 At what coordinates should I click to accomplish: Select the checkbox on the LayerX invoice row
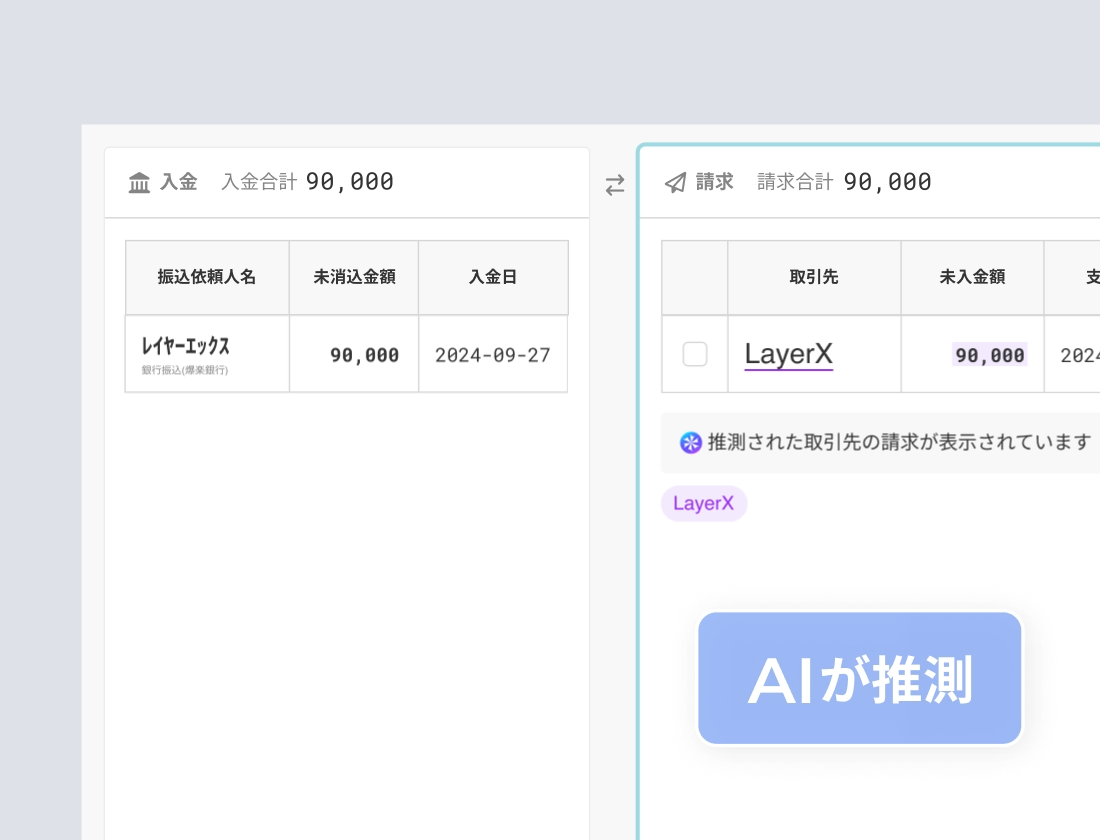pyautogui.click(x=695, y=354)
